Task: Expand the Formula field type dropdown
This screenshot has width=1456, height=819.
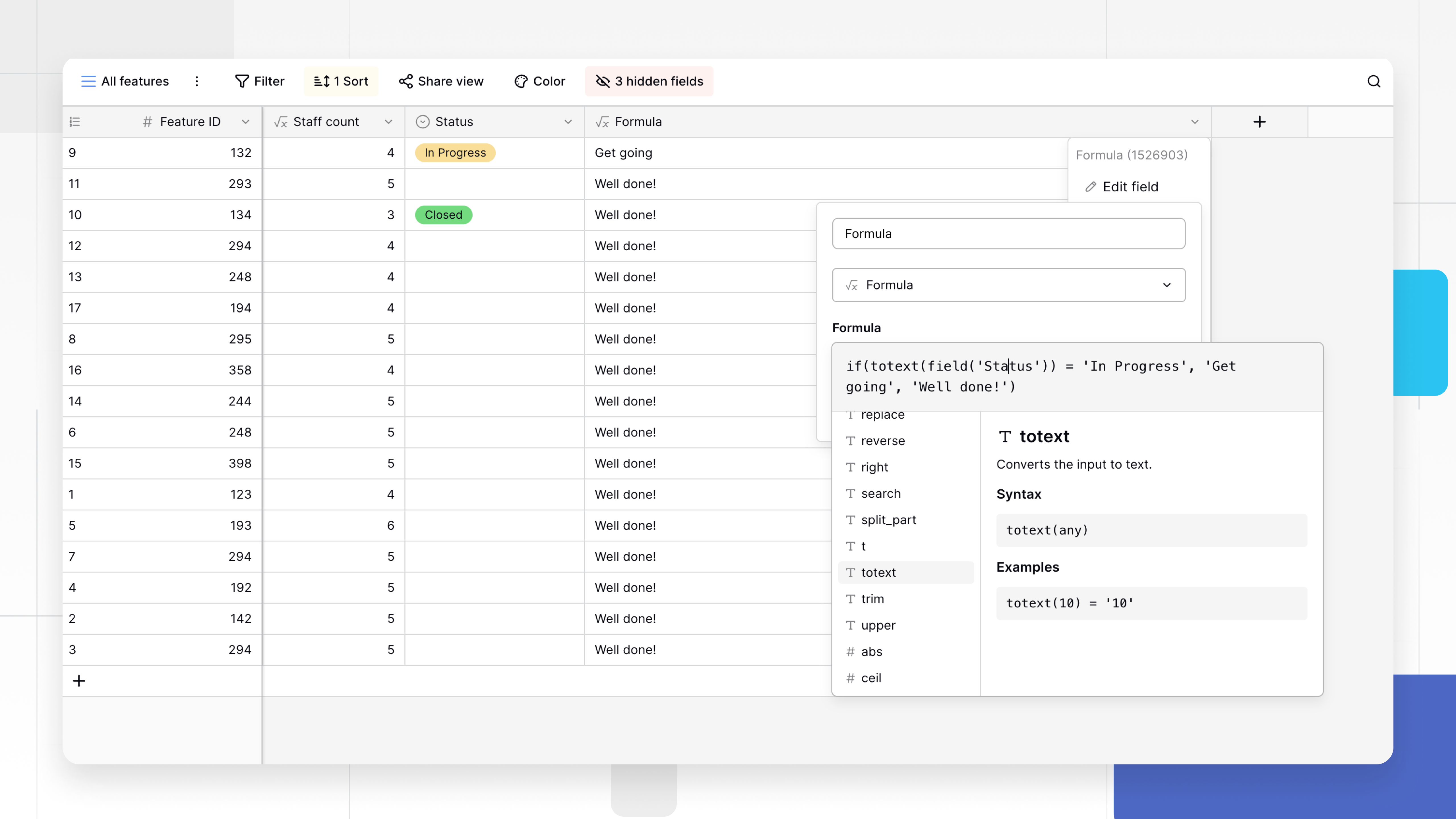Action: [1167, 285]
